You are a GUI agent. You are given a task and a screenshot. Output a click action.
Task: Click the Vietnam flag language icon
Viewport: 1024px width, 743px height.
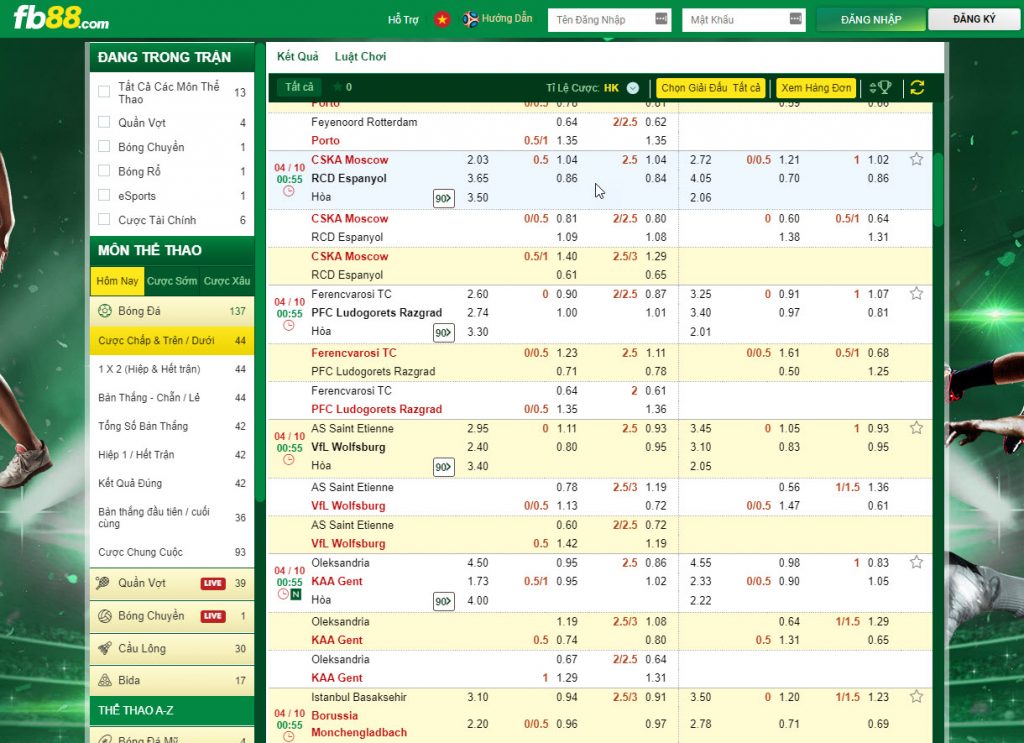[442, 20]
